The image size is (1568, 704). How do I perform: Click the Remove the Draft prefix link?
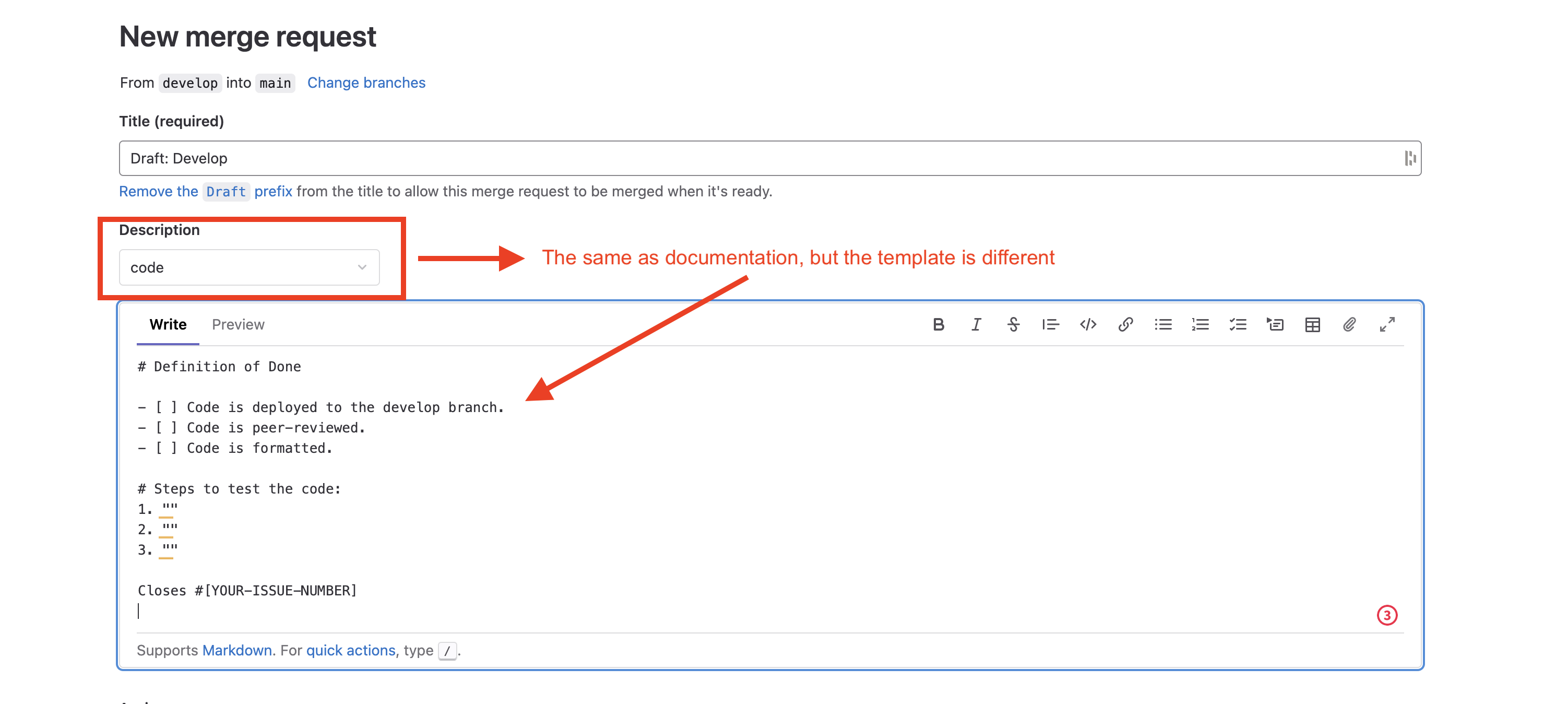pos(206,191)
